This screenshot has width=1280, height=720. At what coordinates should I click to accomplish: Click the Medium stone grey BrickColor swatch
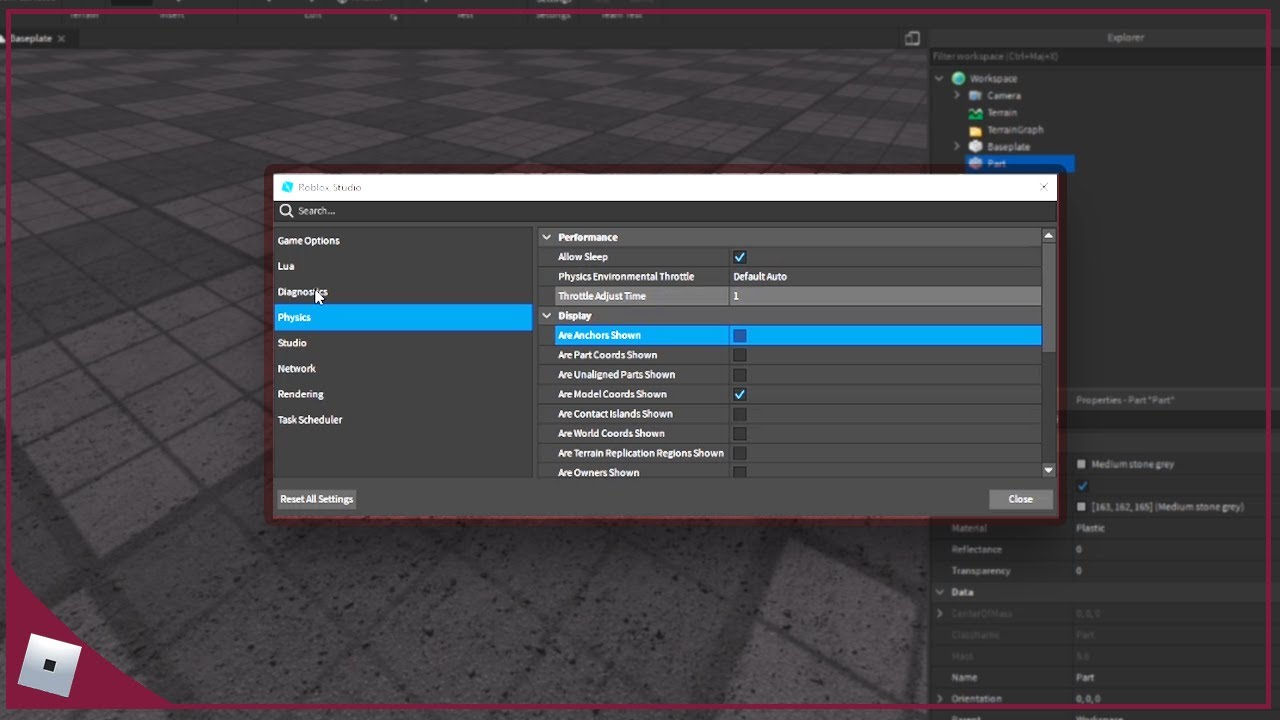click(x=1081, y=464)
